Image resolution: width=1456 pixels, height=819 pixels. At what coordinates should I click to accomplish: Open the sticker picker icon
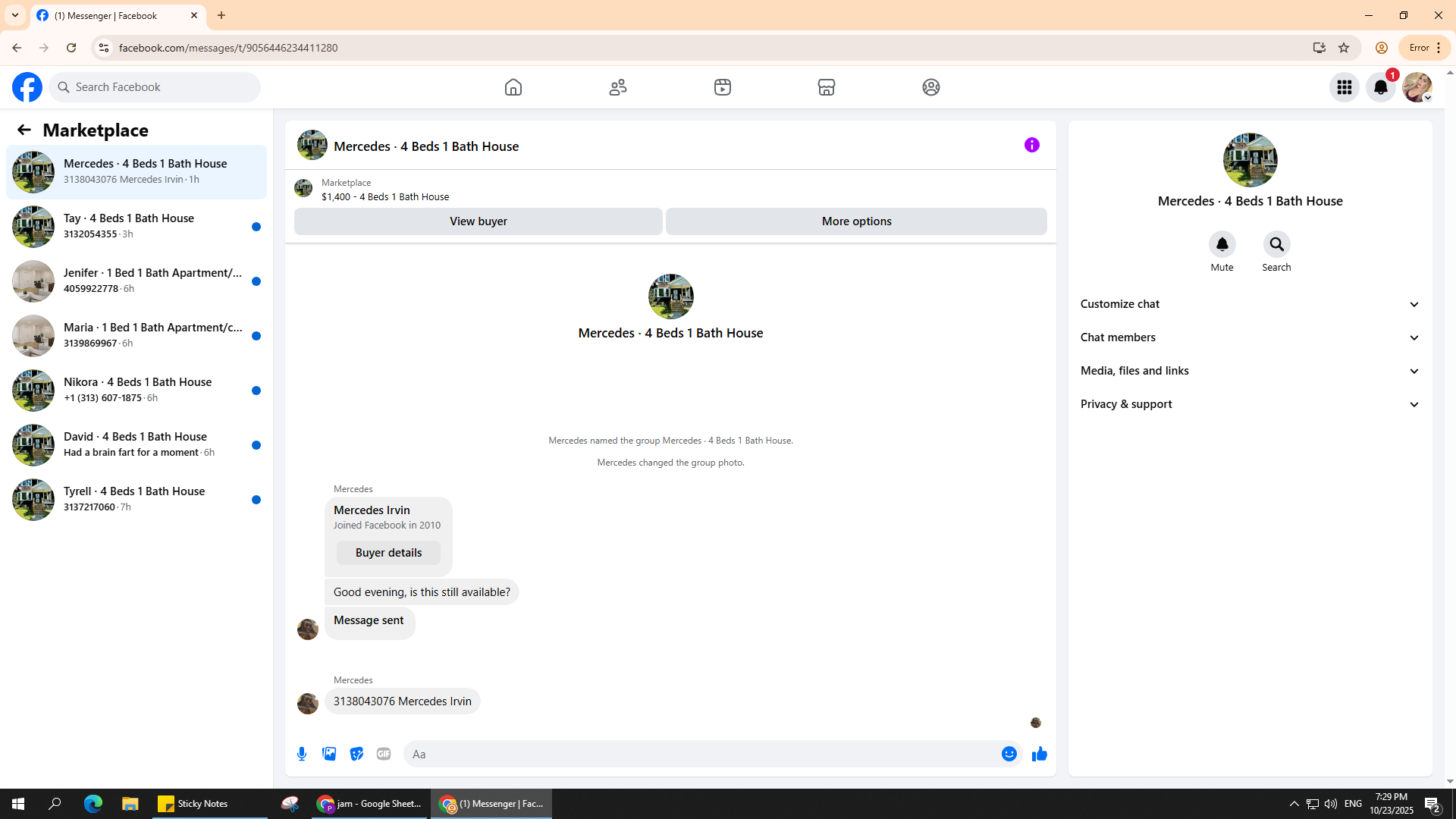(x=356, y=754)
